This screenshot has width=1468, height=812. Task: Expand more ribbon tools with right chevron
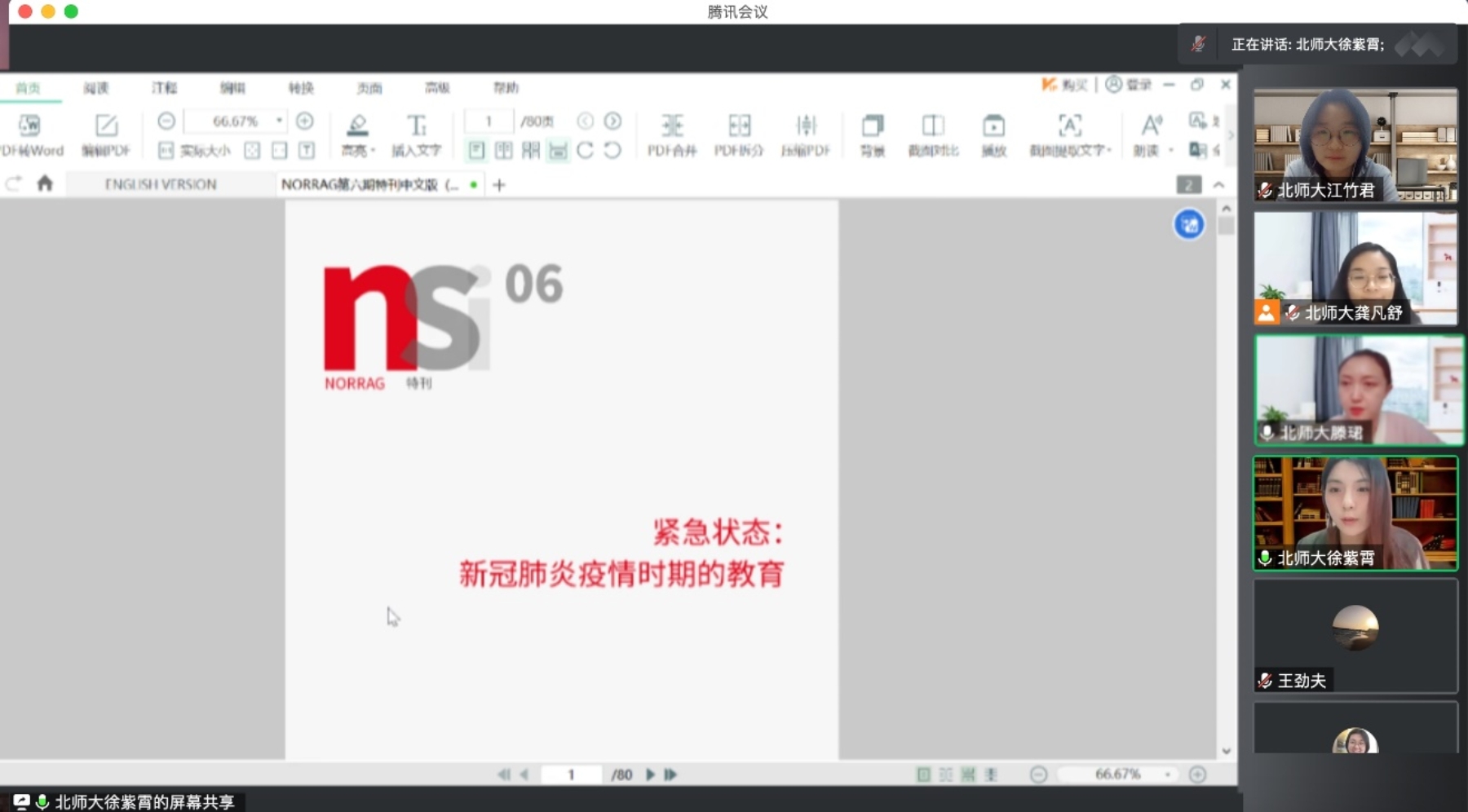[x=1231, y=135]
